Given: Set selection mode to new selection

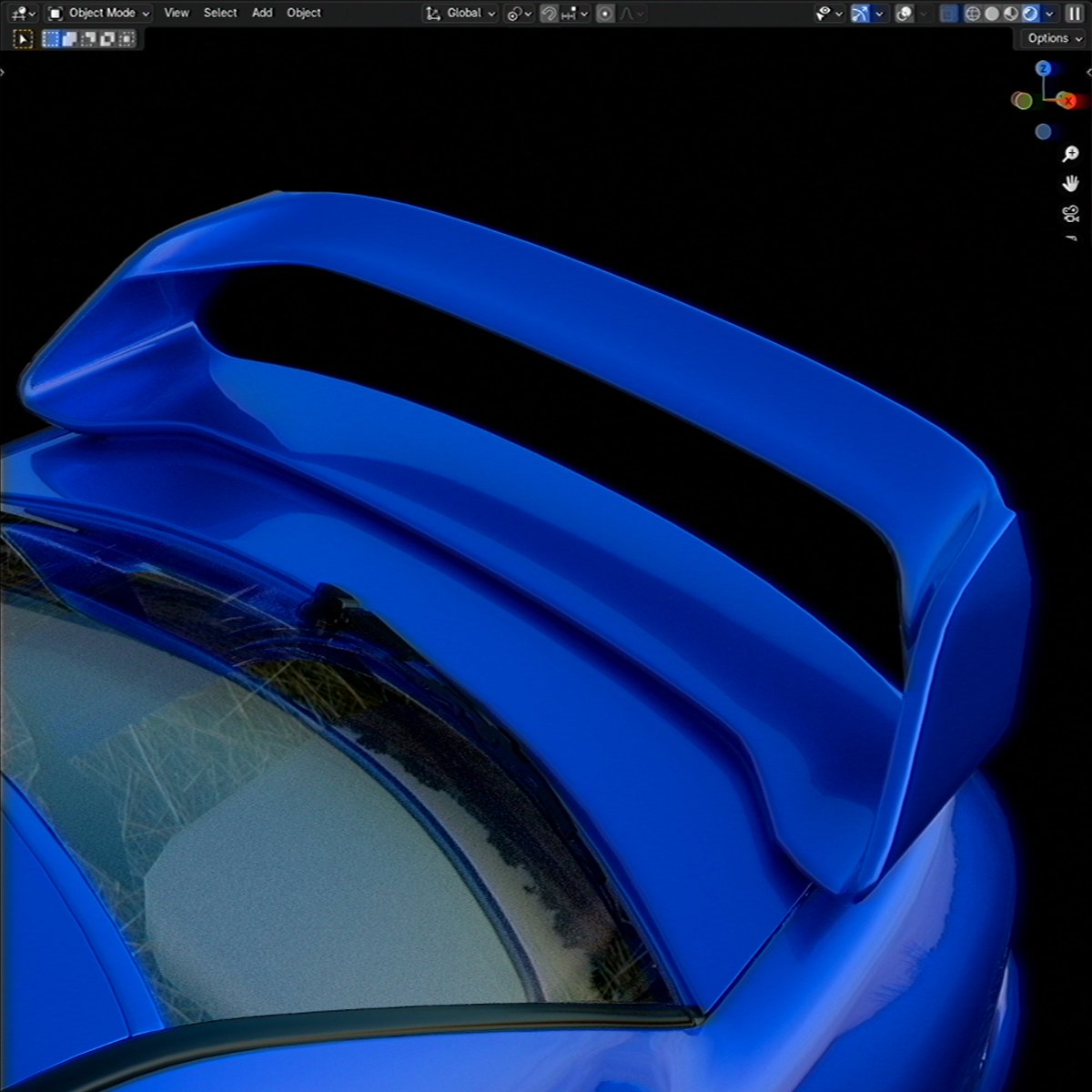Looking at the screenshot, I should [51, 39].
